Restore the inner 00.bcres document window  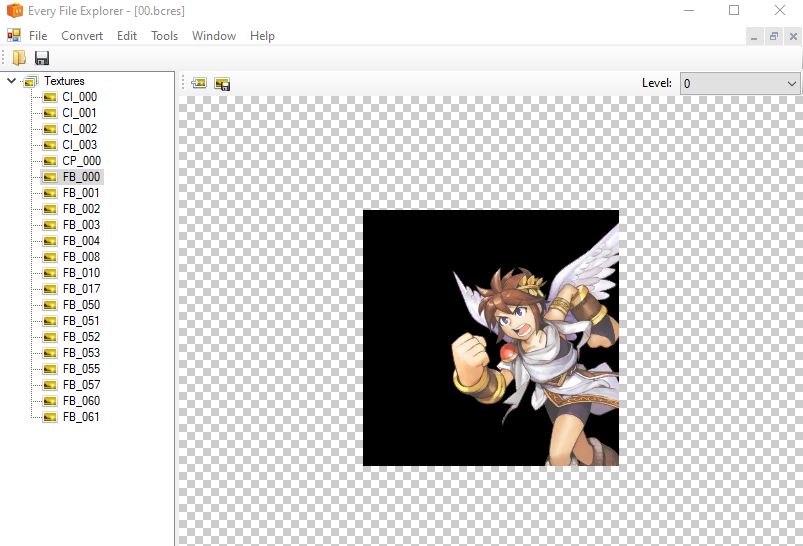coord(774,36)
